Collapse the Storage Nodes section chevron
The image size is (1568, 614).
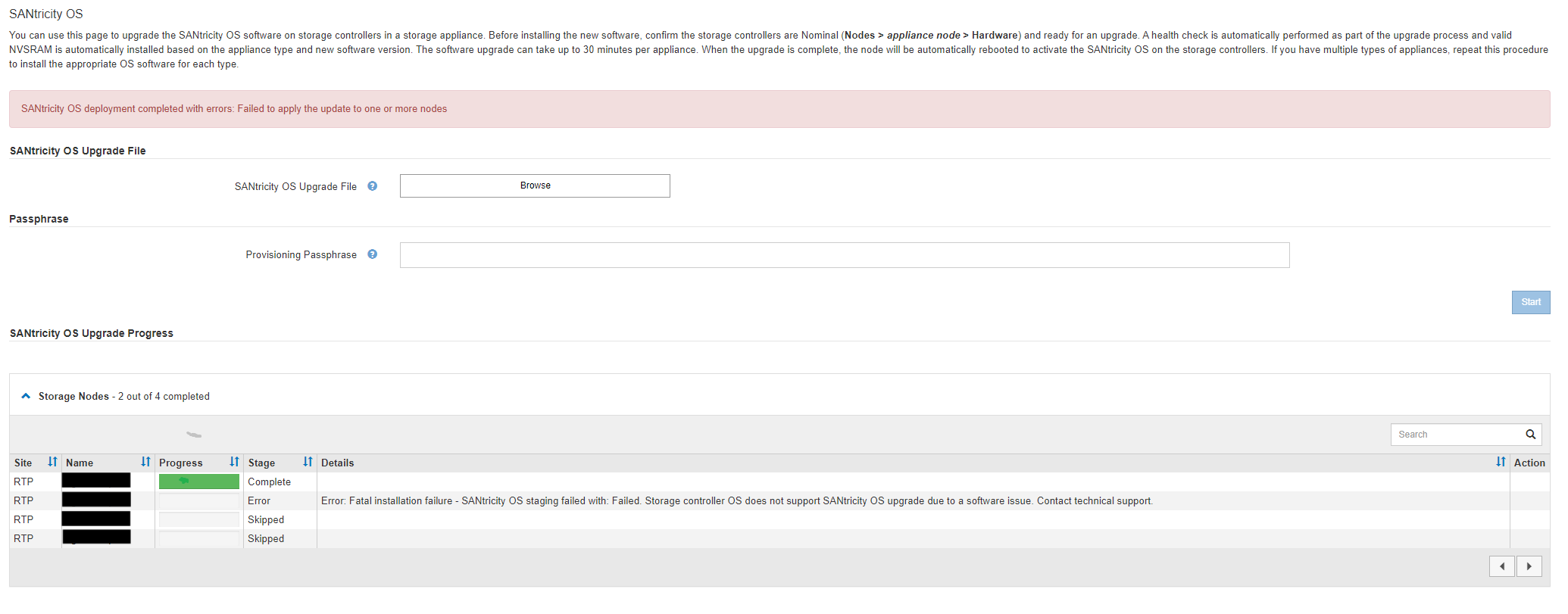[x=26, y=396]
